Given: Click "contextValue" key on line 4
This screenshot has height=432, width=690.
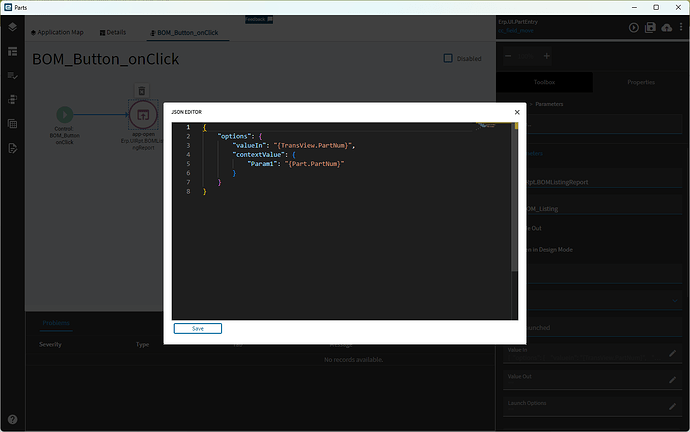Looking at the screenshot, I should coord(258,155).
